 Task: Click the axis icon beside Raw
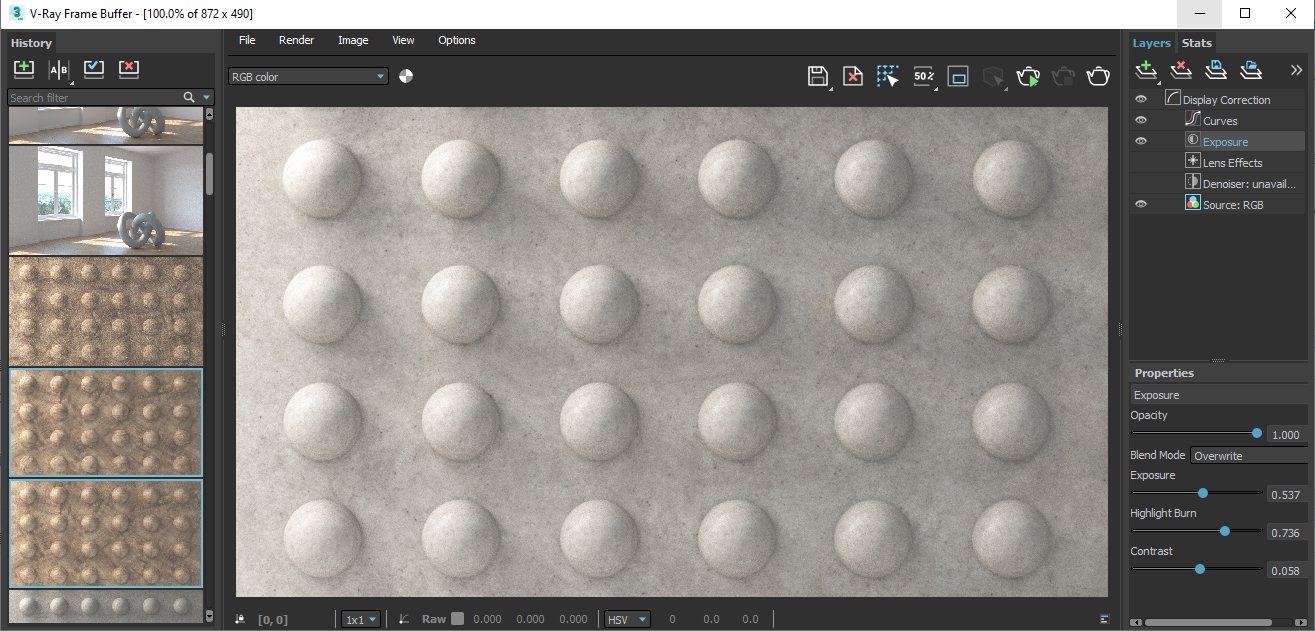(x=404, y=619)
